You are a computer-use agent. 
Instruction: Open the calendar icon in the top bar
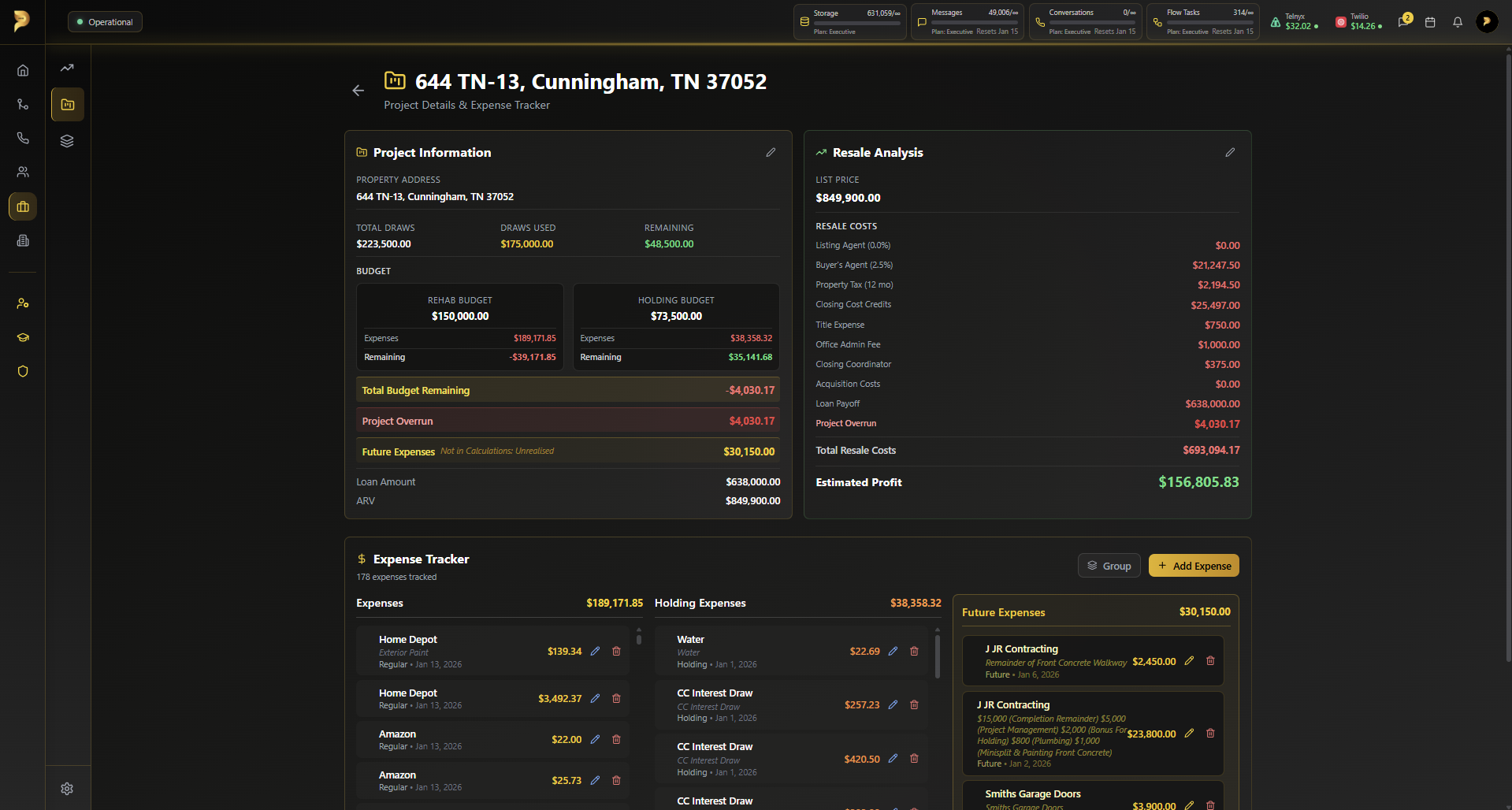(x=1430, y=22)
